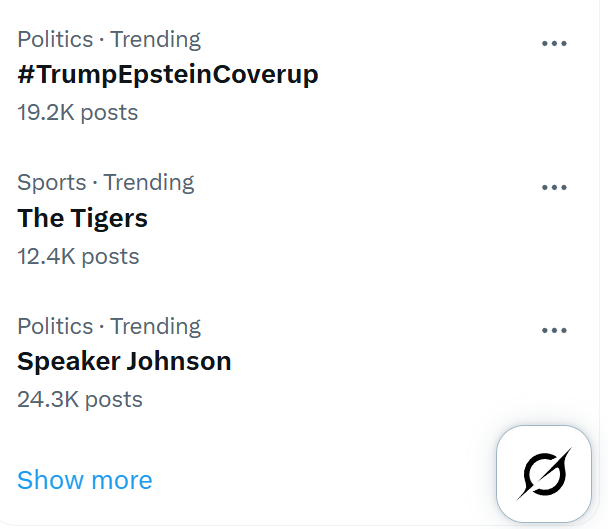Open the Speaker Johnson trending topic

[124, 361]
